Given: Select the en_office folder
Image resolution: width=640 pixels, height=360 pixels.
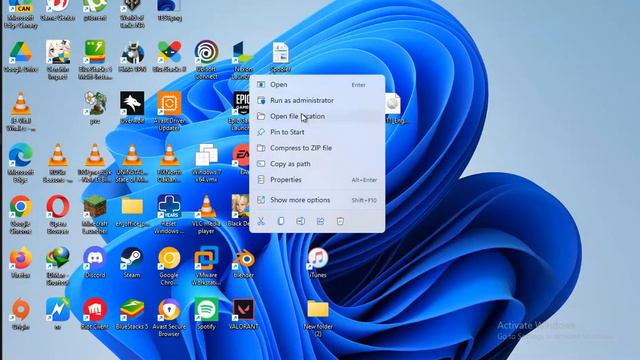Looking at the screenshot, I should (x=132, y=211).
